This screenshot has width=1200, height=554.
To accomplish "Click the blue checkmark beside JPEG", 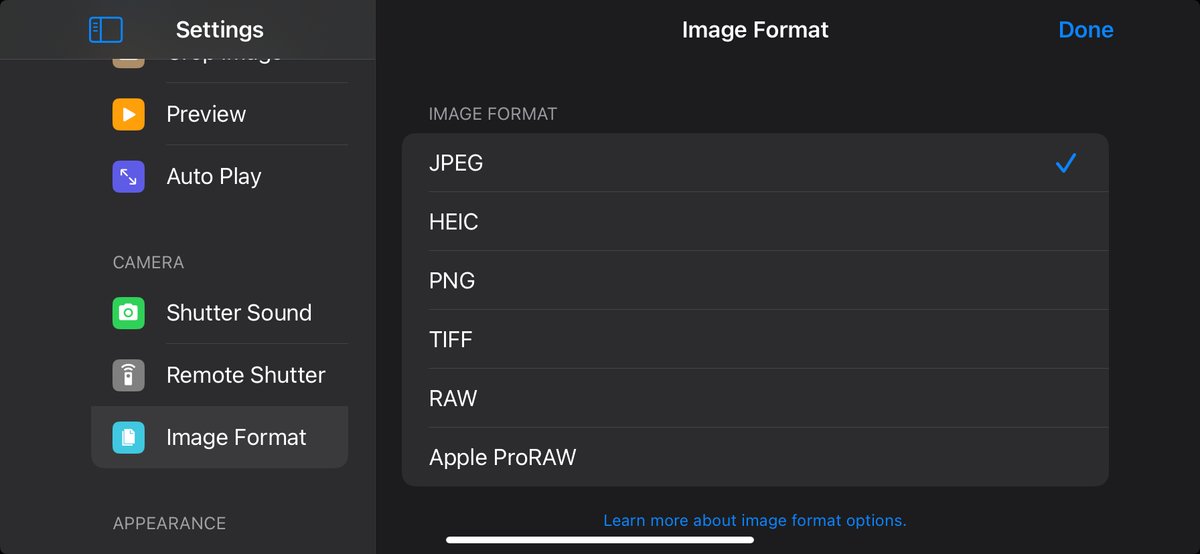I will tap(1065, 163).
